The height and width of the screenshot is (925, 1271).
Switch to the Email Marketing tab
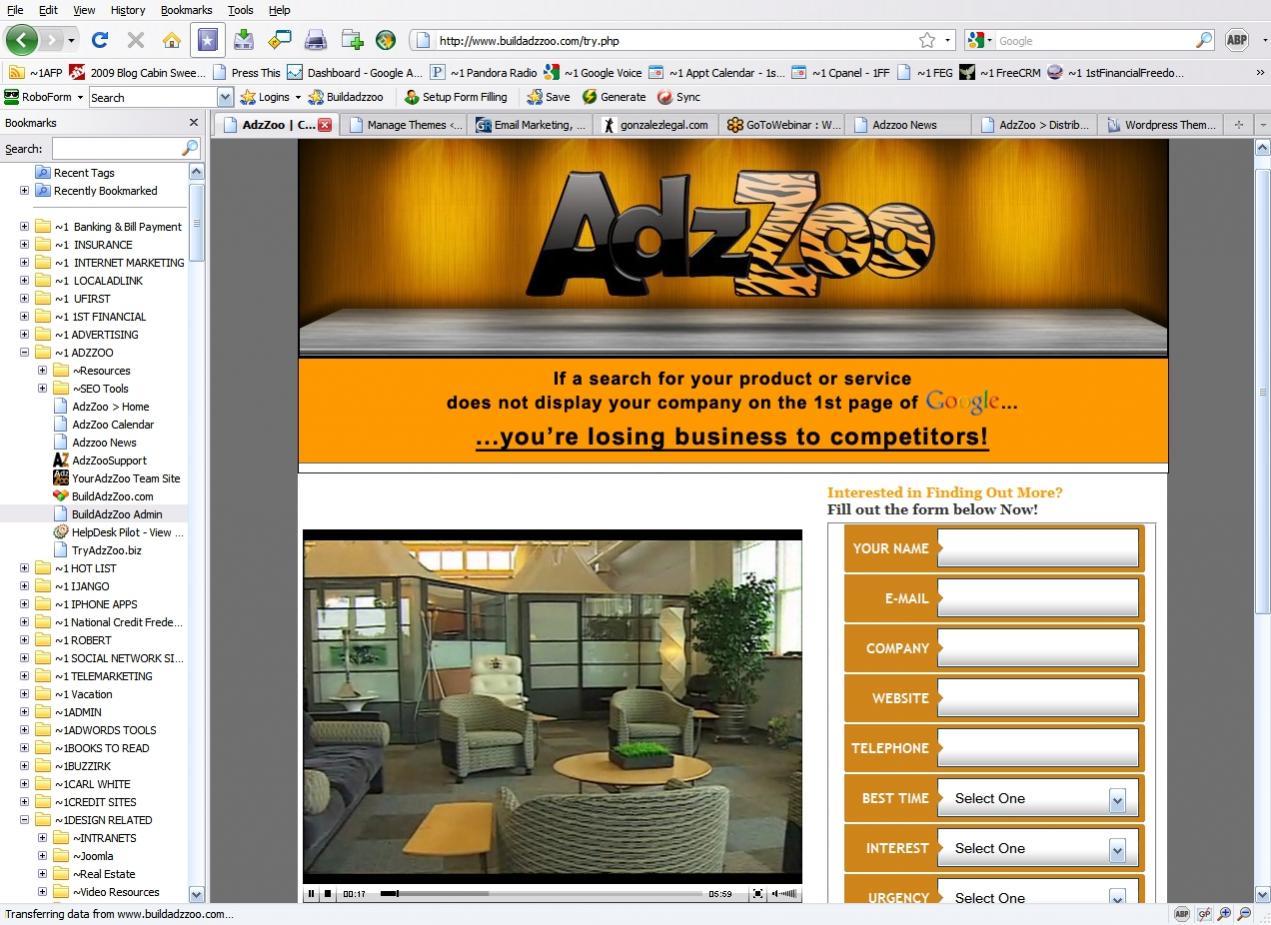[x=530, y=125]
